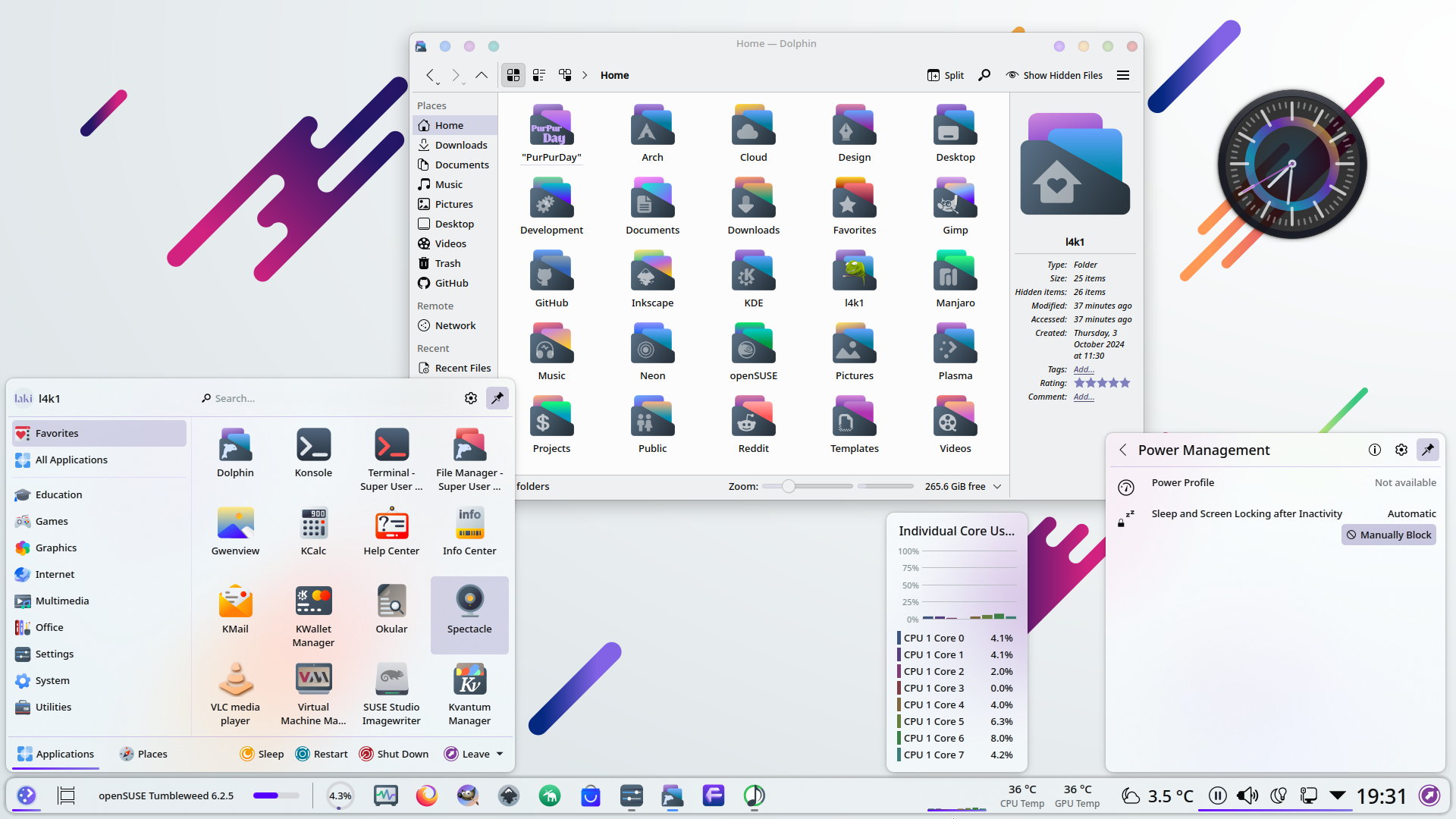Open the Manjaro folder
Viewport: 1456px width, 819px height.
click(955, 280)
